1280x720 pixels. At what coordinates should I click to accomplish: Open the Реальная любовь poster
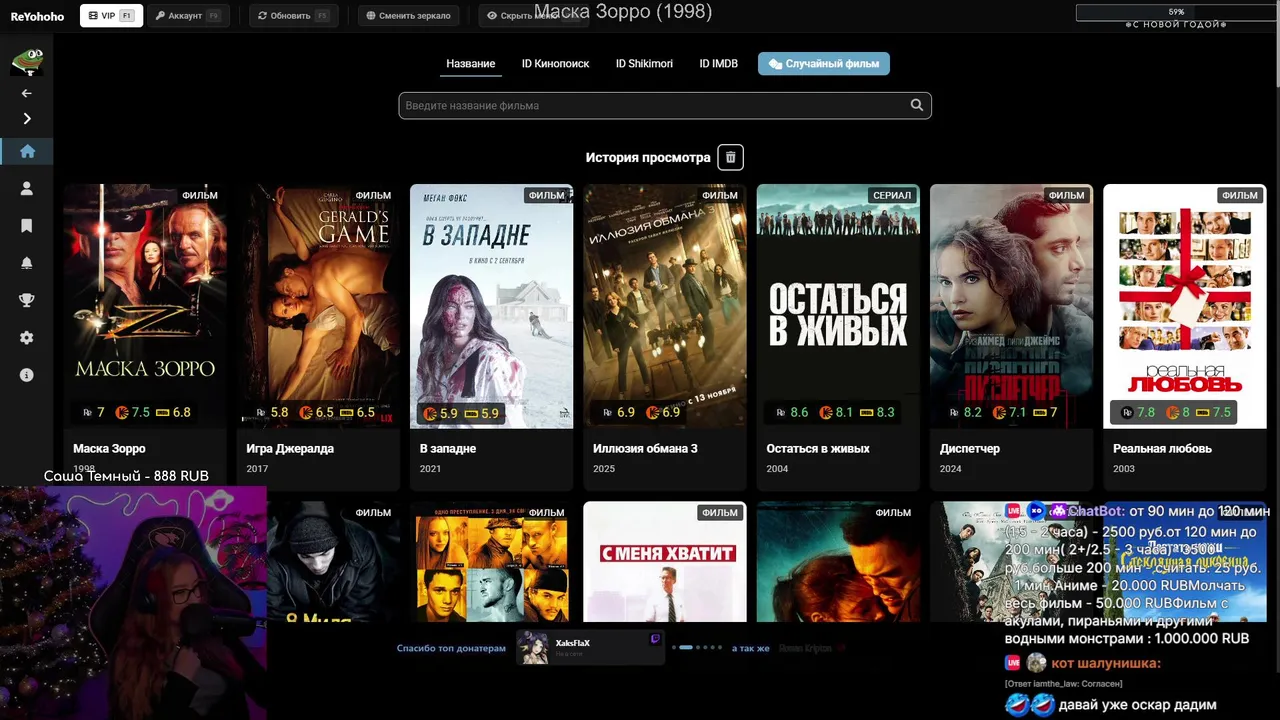(x=1185, y=306)
